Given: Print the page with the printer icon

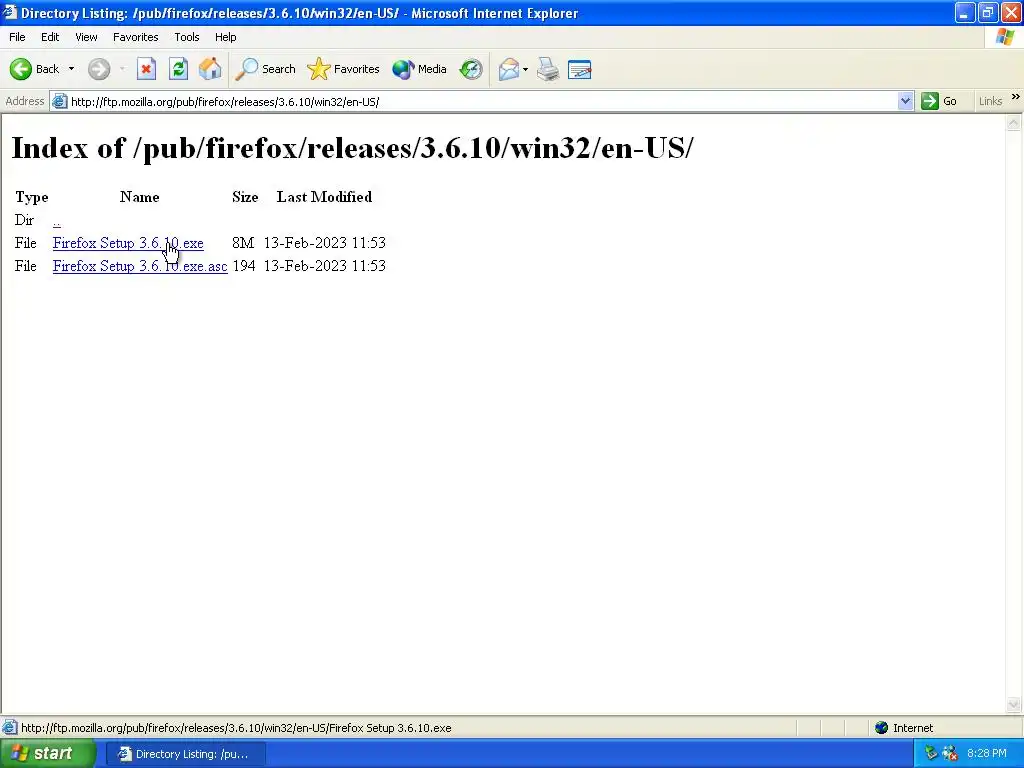Looking at the screenshot, I should 548,69.
